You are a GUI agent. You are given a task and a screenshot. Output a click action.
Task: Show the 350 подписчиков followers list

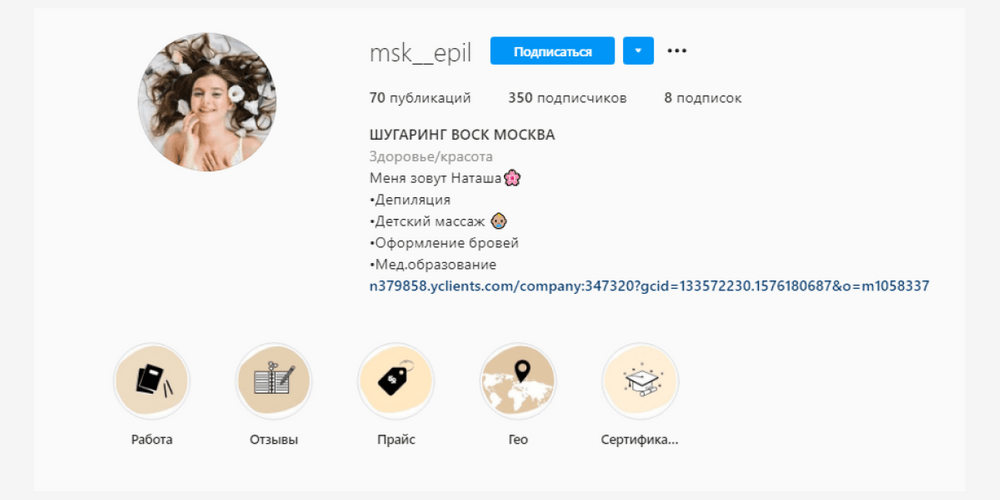(x=567, y=98)
